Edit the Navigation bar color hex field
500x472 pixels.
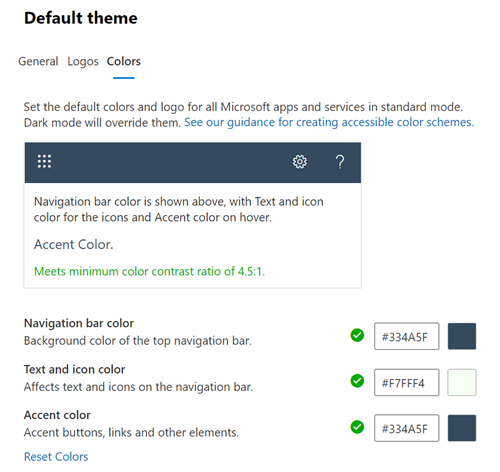(406, 336)
